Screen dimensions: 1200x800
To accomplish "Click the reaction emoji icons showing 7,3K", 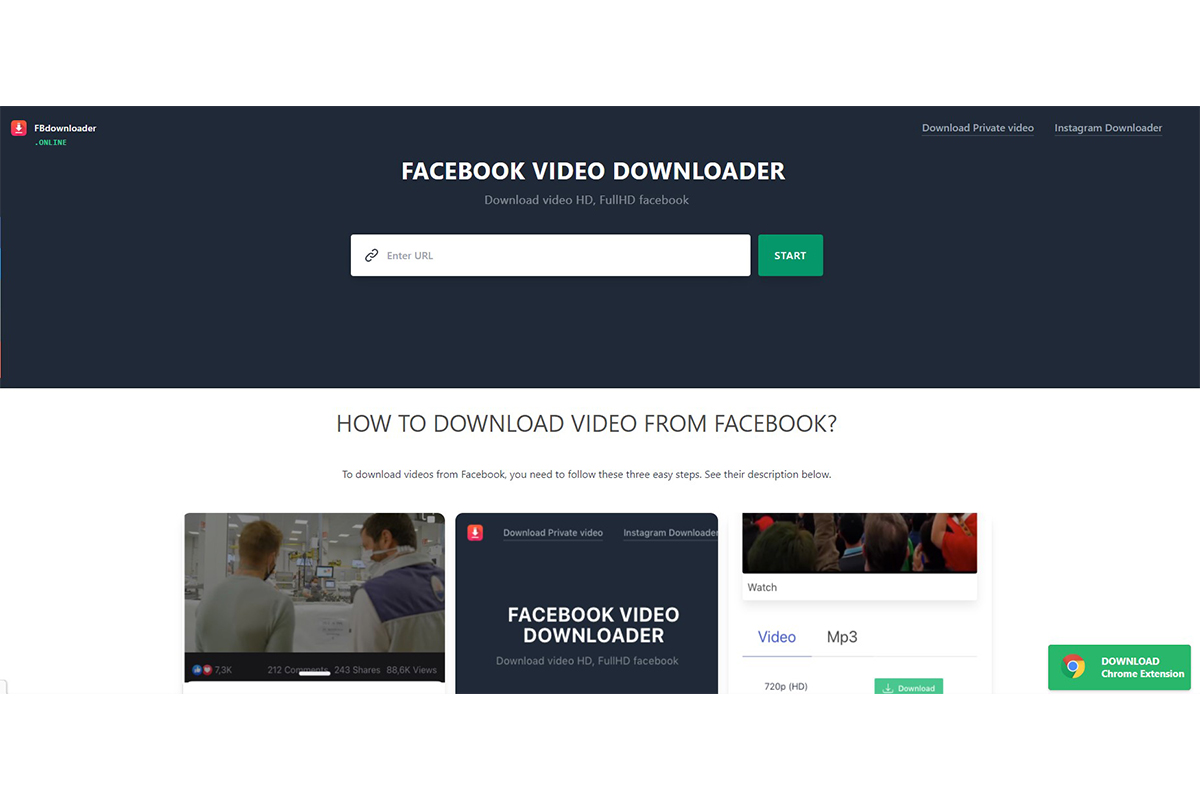I will 202,670.
